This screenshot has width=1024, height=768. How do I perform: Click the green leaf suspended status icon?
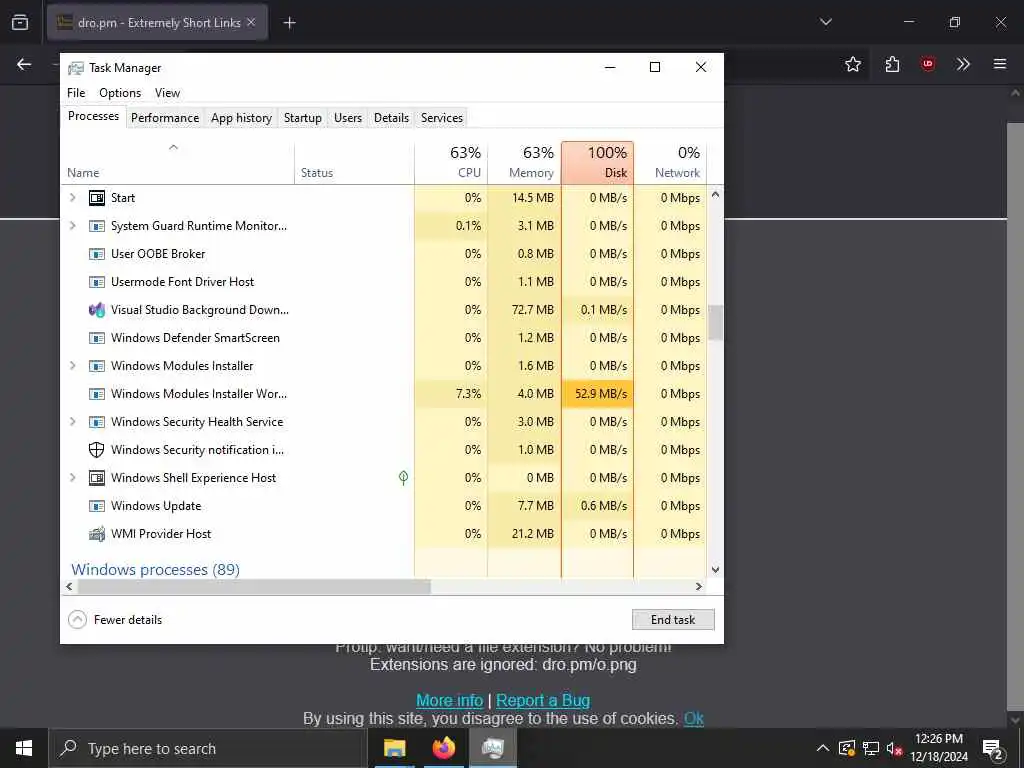[x=404, y=478]
